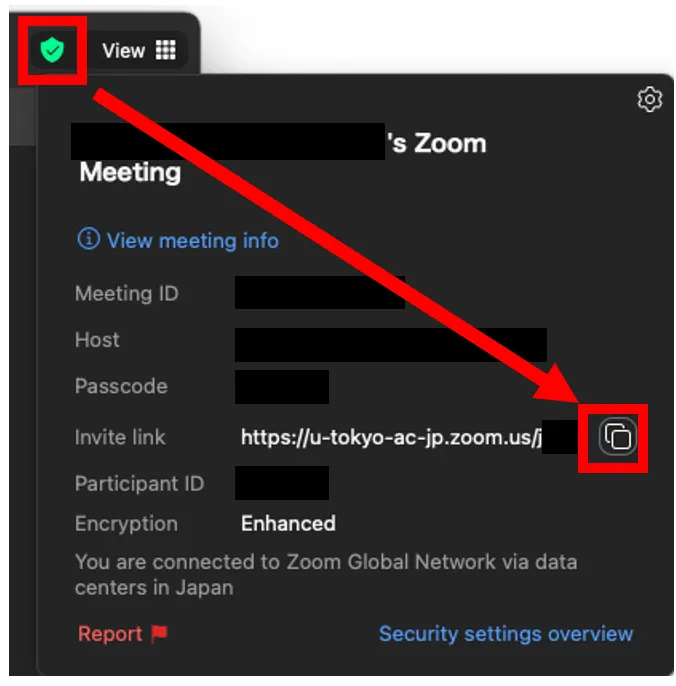Image resolution: width=676 pixels, height=686 pixels.
Task: Click the redacted Participant ID value
Action: 282,483
